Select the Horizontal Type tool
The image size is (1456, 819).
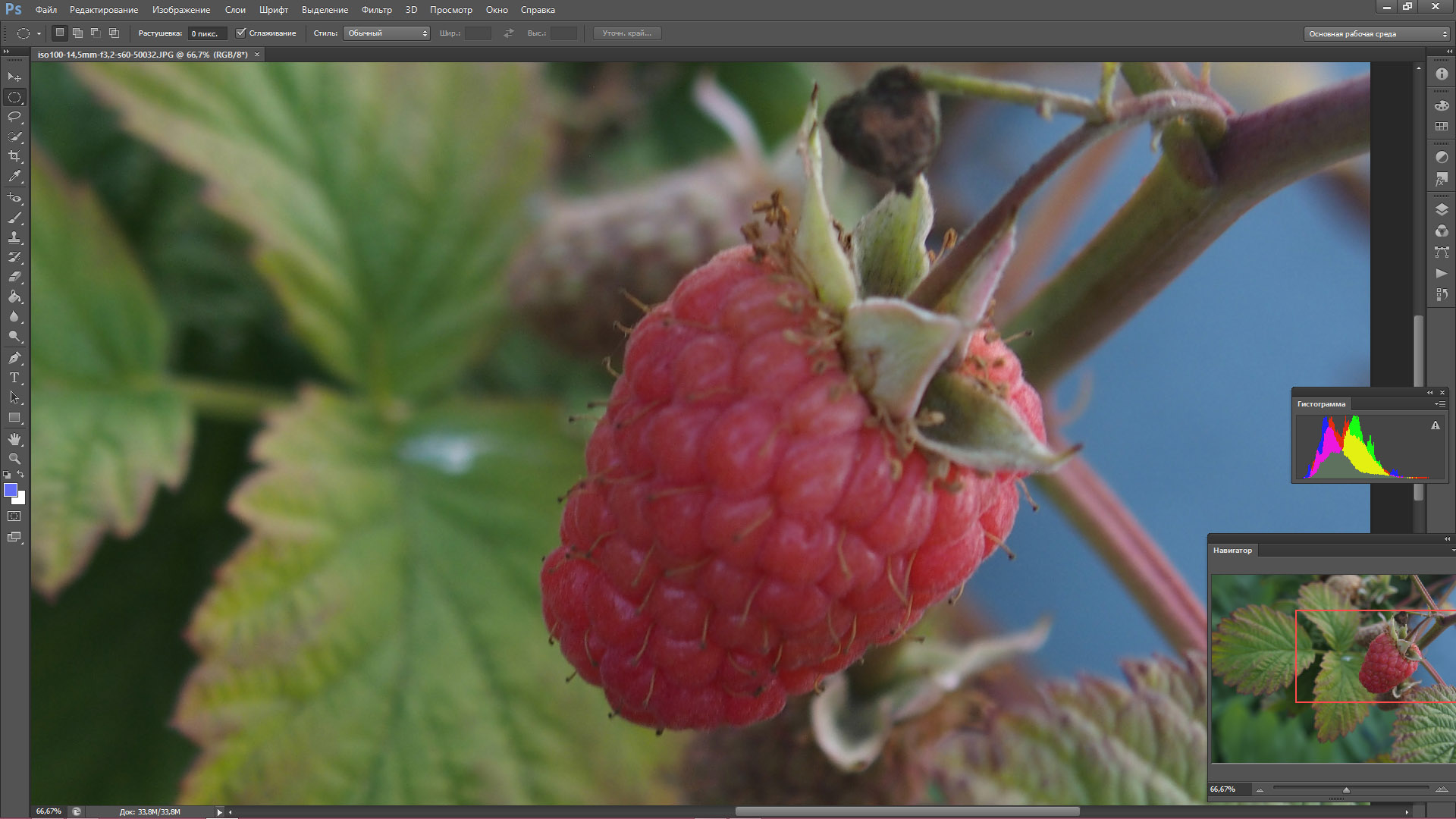(x=14, y=377)
